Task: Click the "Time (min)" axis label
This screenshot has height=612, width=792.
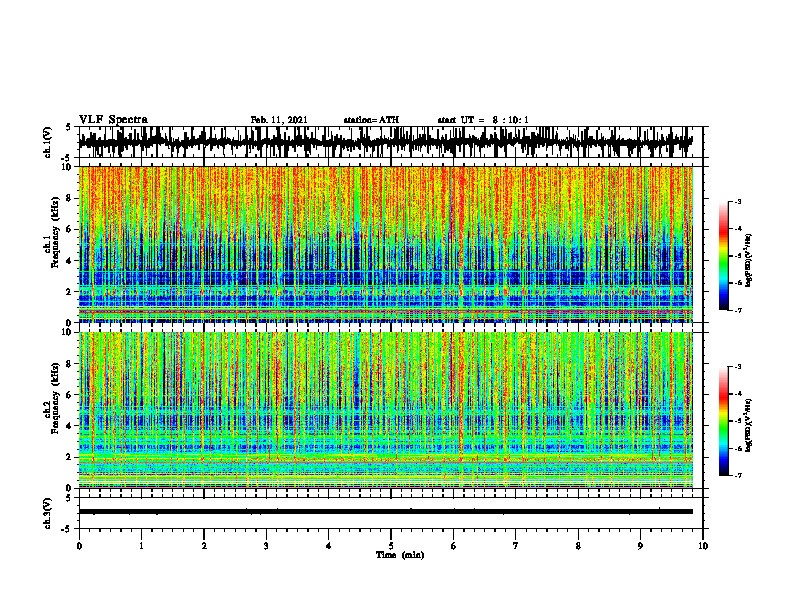Action: point(400,555)
